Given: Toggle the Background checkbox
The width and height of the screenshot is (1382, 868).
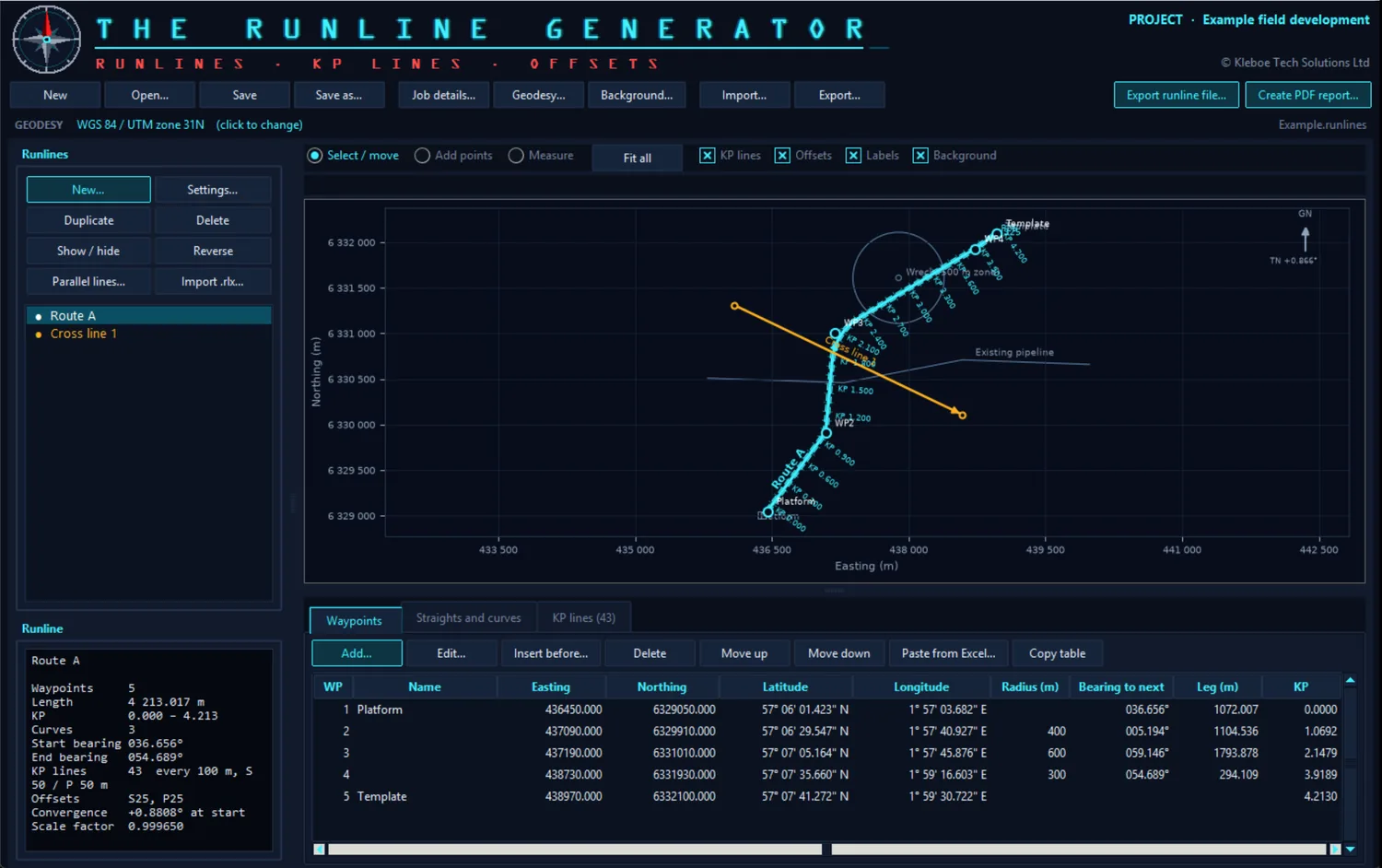Looking at the screenshot, I should pos(920,156).
